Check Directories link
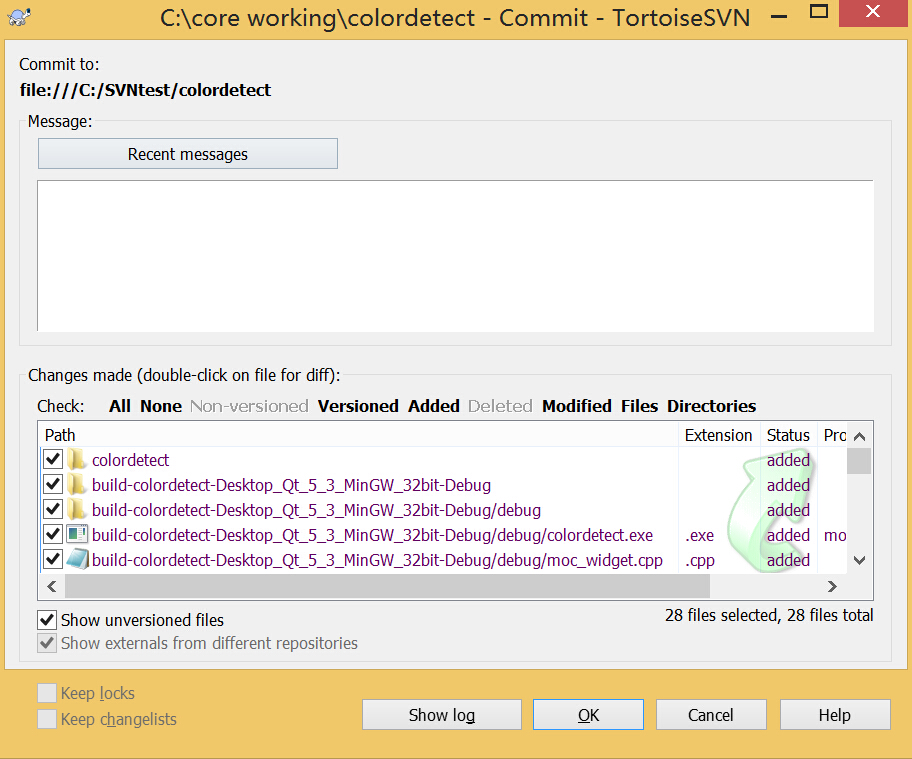Screen dimensions: 912x759 (711, 406)
